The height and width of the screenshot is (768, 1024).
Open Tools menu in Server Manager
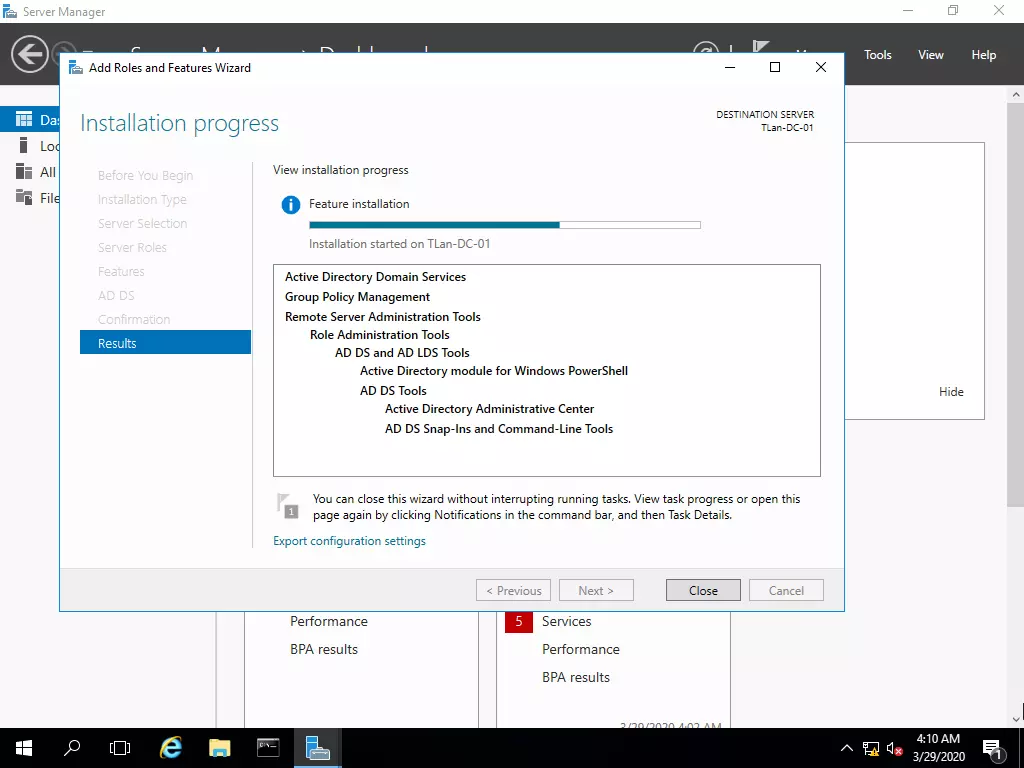tap(877, 55)
